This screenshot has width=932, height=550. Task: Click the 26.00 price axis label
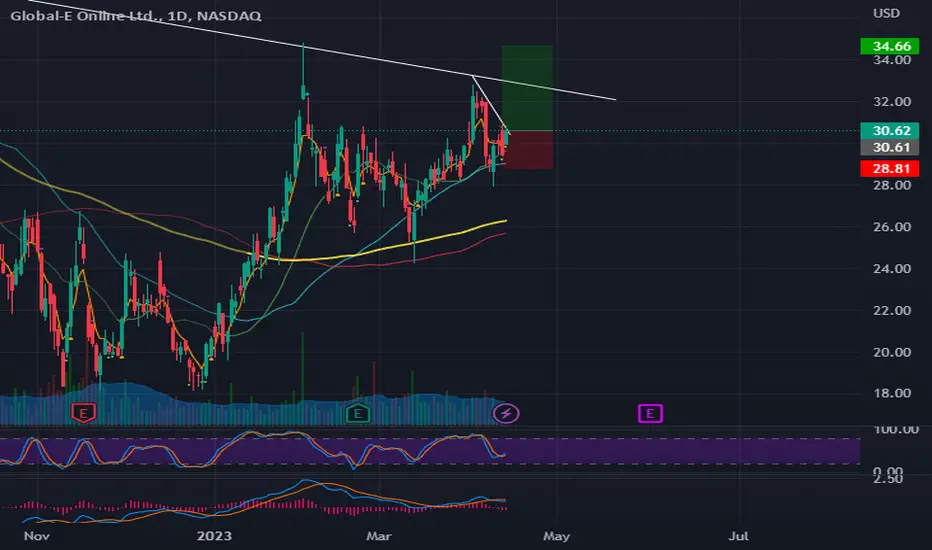892,227
